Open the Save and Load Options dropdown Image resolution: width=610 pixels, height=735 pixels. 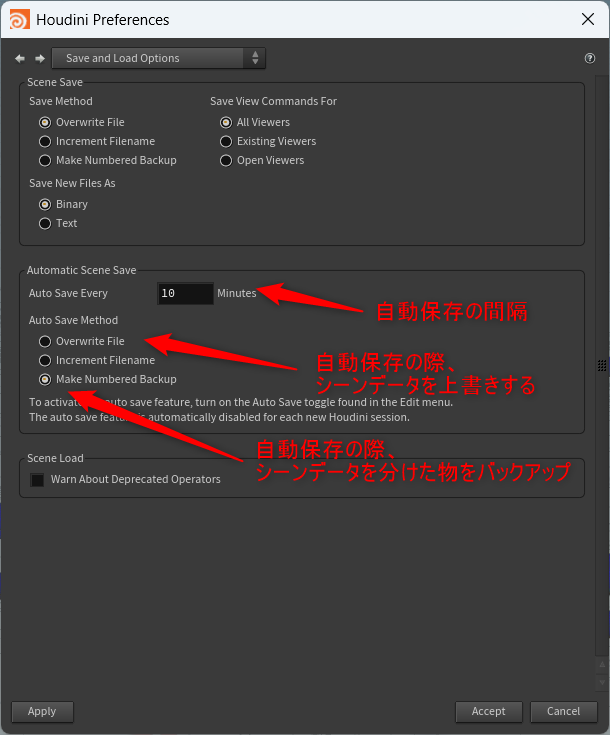click(158, 58)
